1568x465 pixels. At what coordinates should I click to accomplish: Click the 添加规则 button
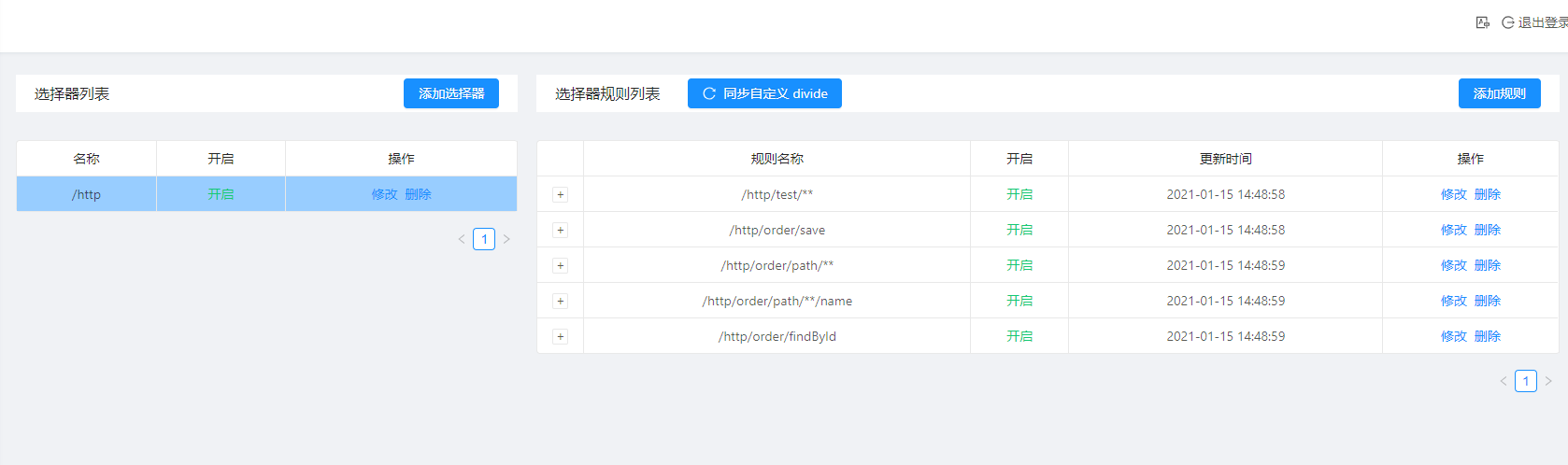[x=1499, y=93]
